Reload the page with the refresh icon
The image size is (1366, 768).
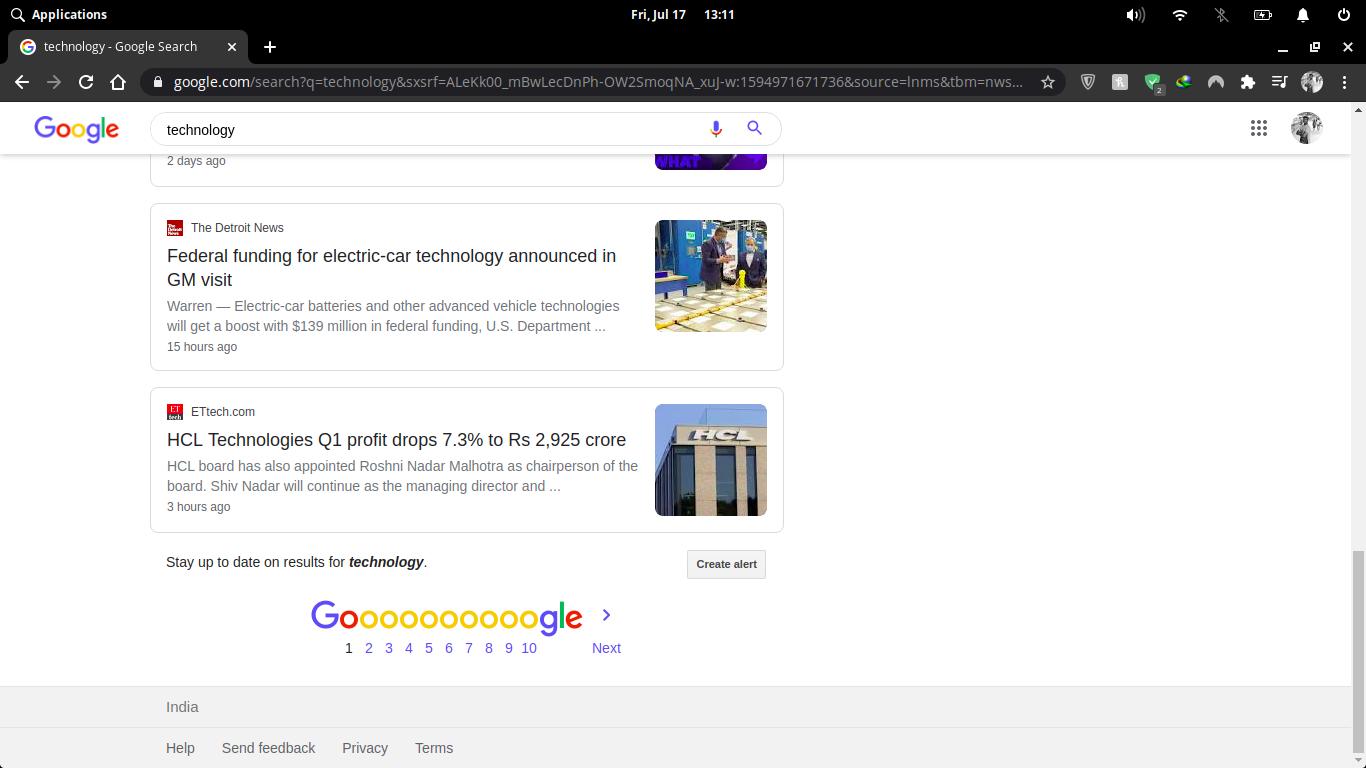click(86, 82)
